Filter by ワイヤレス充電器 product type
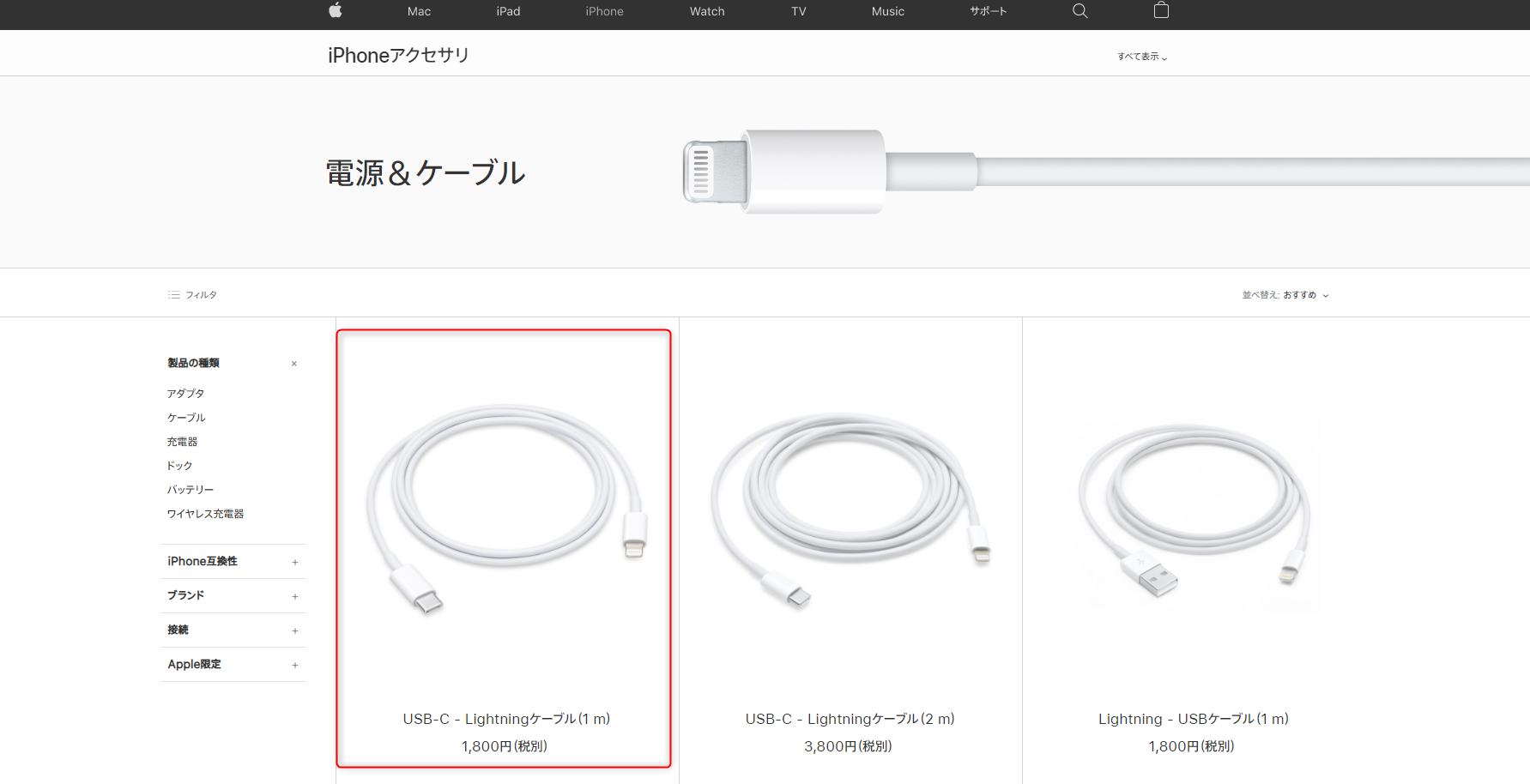This screenshot has width=1530, height=784. coord(205,514)
